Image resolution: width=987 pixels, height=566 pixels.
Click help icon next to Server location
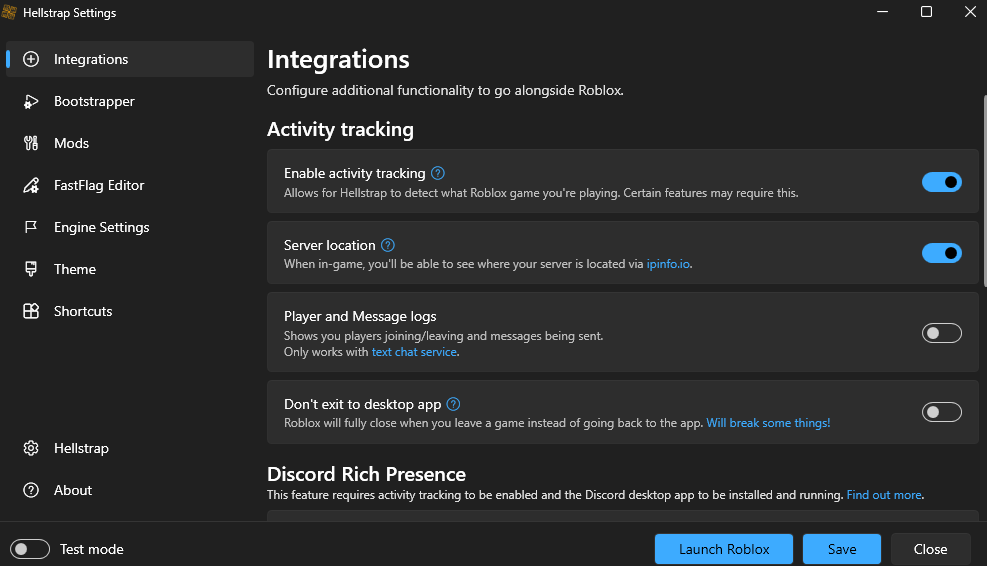(x=388, y=245)
